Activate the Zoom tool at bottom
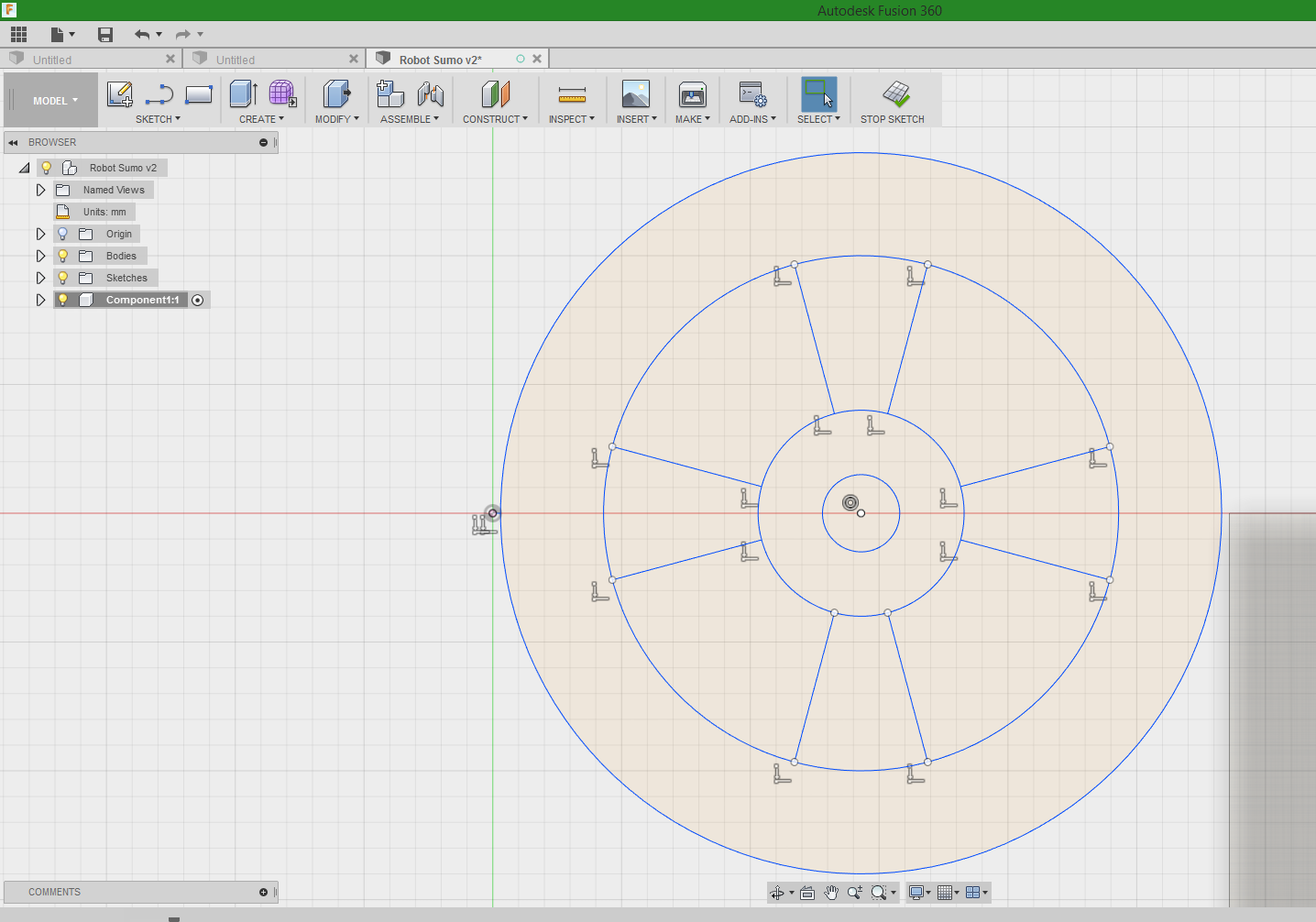 (854, 892)
